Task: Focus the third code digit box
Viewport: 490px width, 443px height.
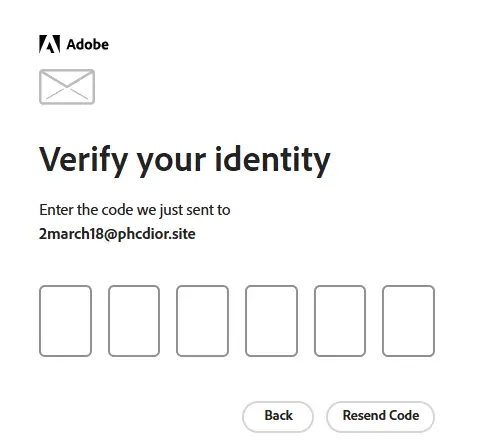Action: coord(202,321)
